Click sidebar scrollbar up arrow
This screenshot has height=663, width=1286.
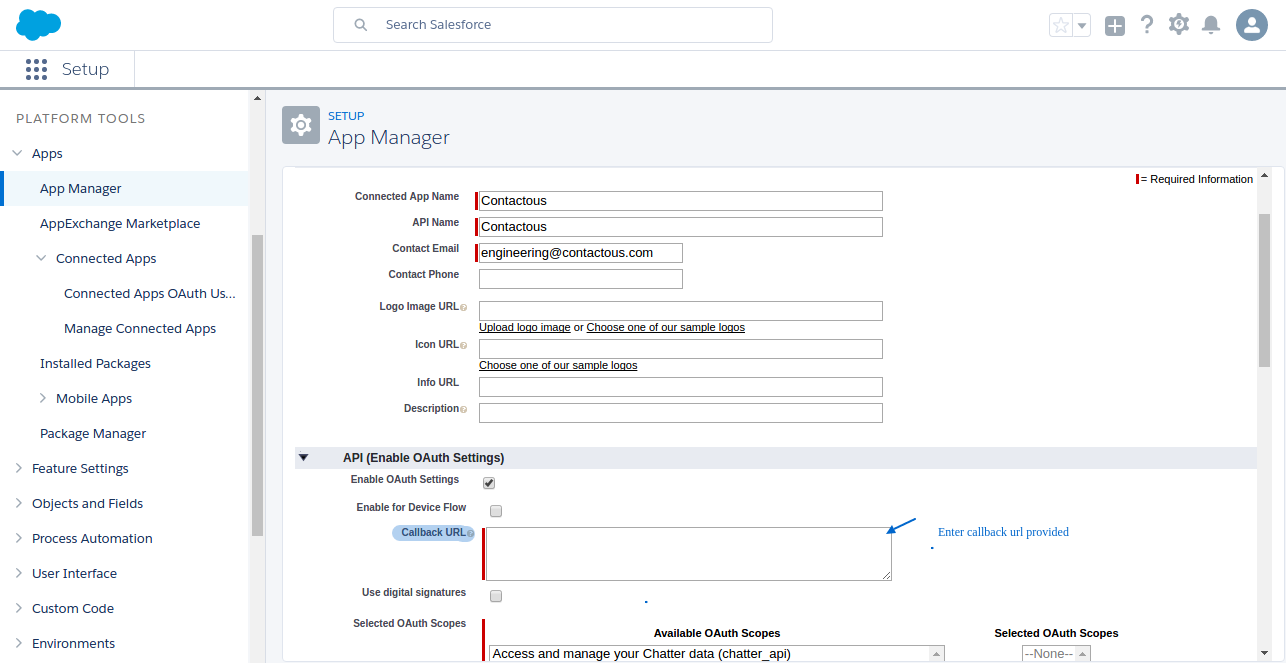click(x=257, y=98)
